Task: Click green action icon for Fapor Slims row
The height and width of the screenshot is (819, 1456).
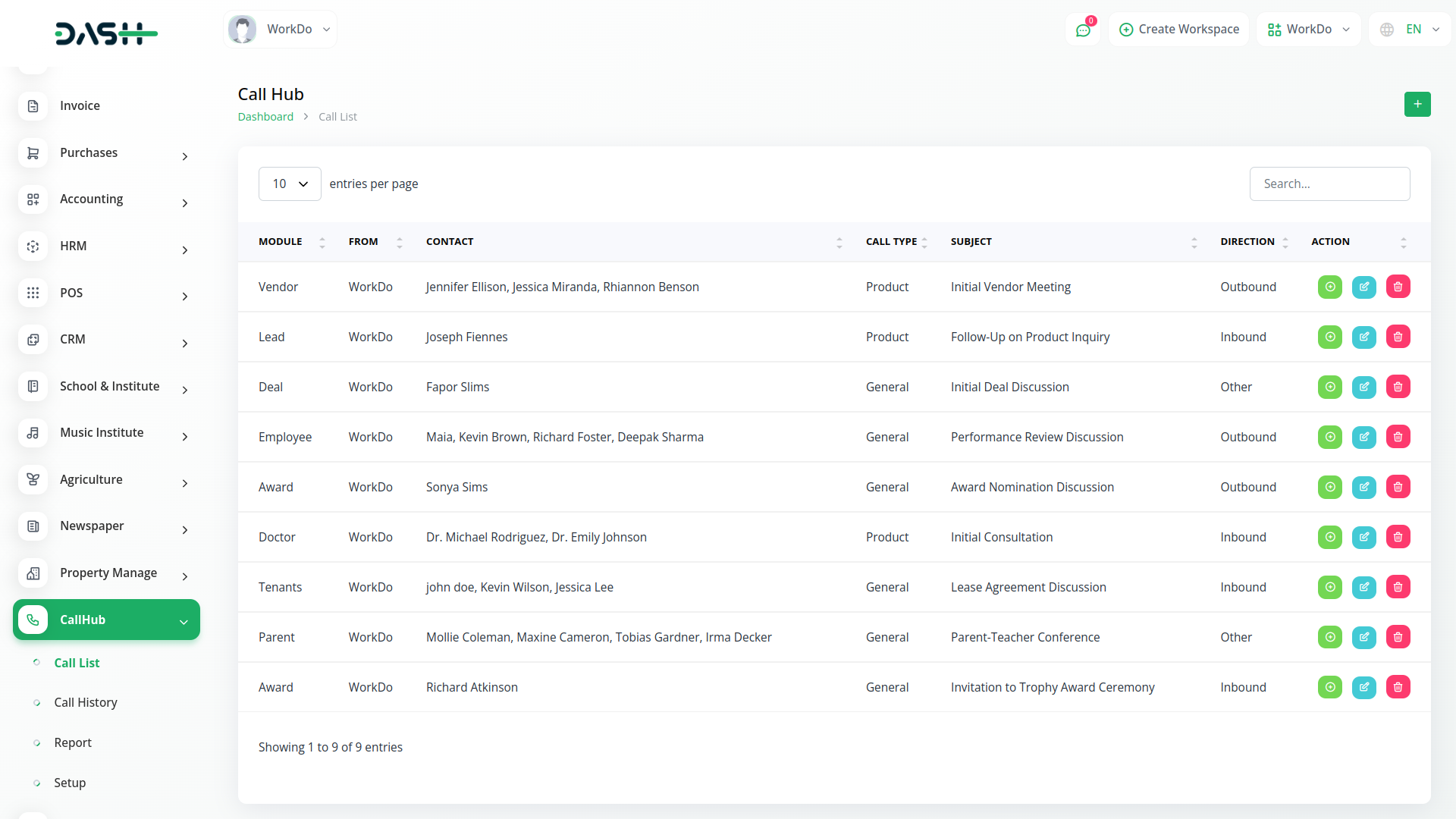Action: click(x=1329, y=387)
